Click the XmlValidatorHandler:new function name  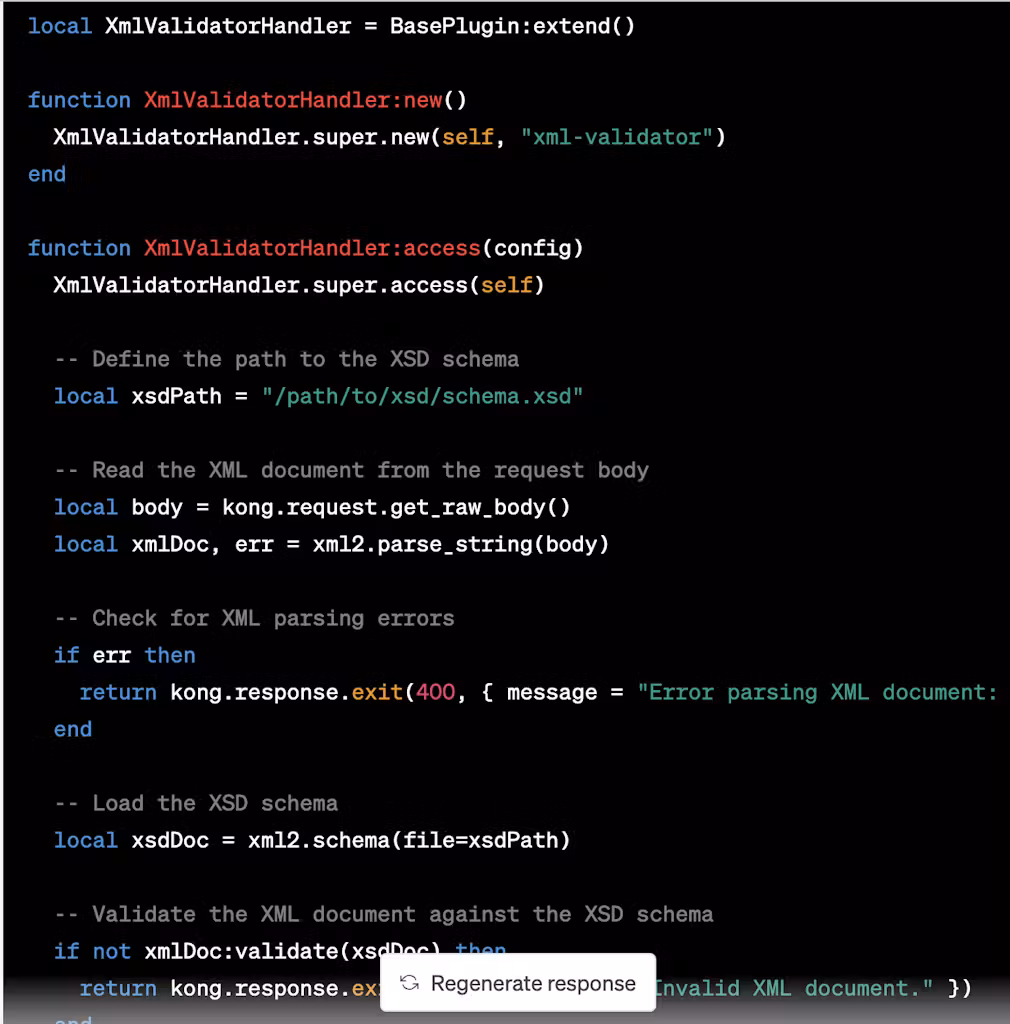tap(293, 100)
